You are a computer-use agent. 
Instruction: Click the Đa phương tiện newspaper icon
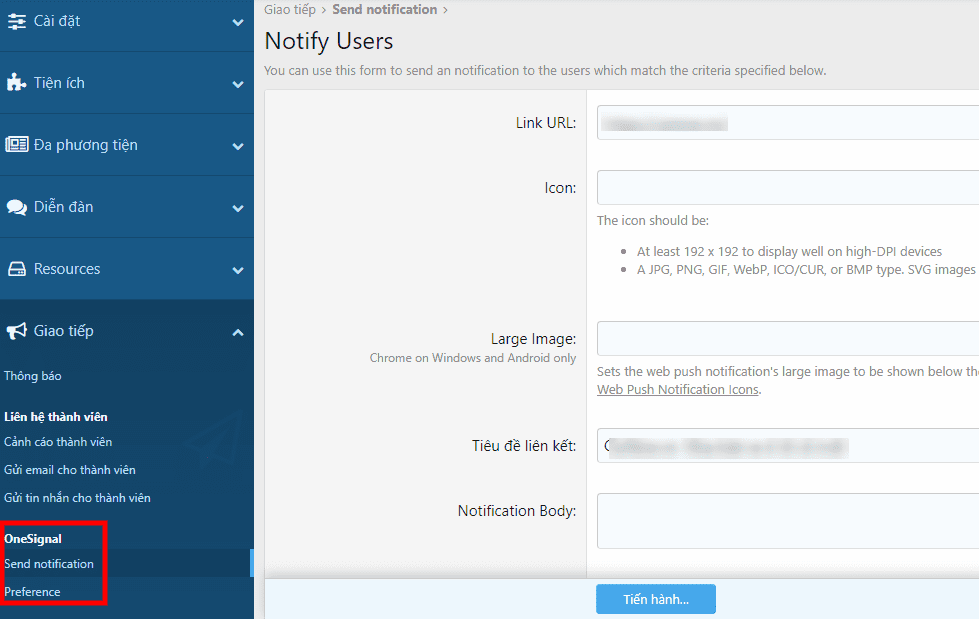[17, 144]
